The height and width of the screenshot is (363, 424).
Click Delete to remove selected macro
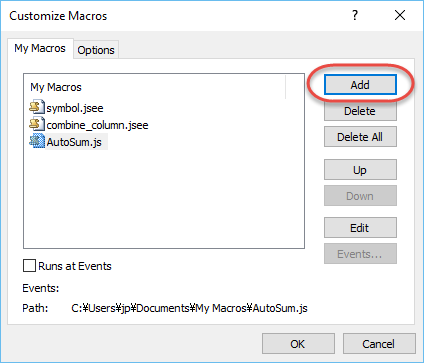(360, 111)
